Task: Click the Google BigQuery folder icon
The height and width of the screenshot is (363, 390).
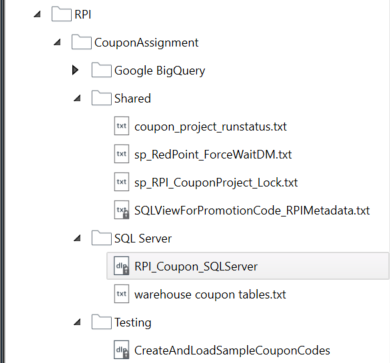Action: [x=101, y=71]
